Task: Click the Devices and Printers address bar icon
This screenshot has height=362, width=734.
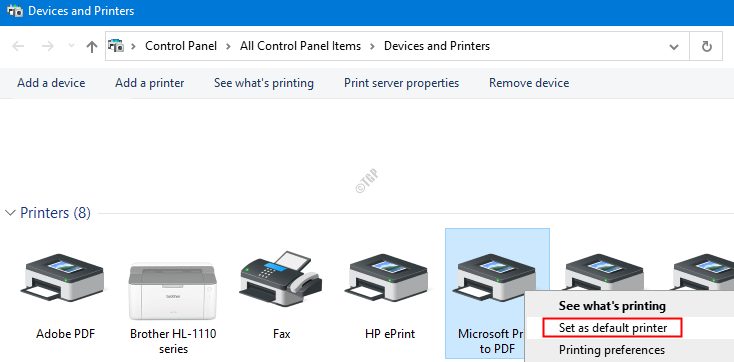Action: point(116,46)
